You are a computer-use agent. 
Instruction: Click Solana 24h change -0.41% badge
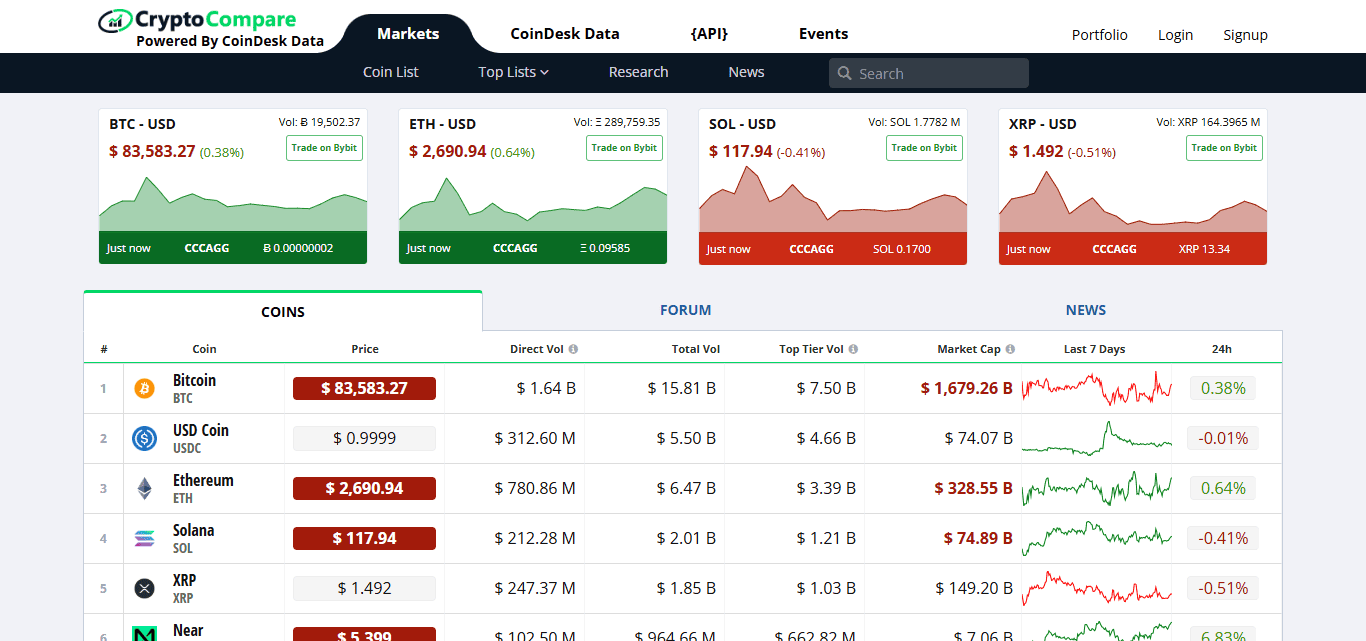click(x=1222, y=538)
